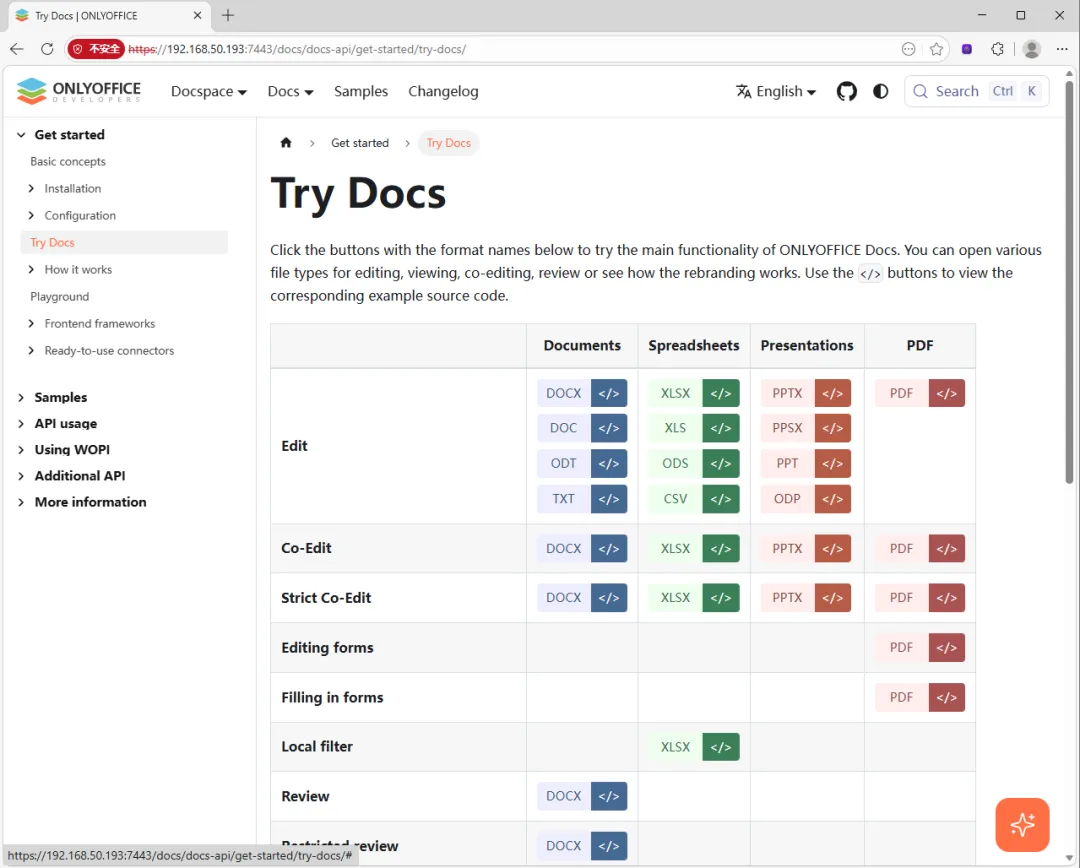This screenshot has height=868, width=1080.
Task: View source code for Edit PPTX
Action: click(x=833, y=393)
